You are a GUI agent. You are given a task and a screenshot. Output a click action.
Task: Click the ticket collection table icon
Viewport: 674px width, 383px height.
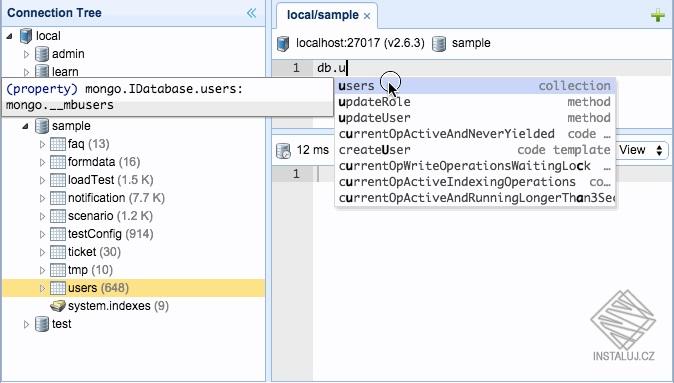(x=58, y=252)
